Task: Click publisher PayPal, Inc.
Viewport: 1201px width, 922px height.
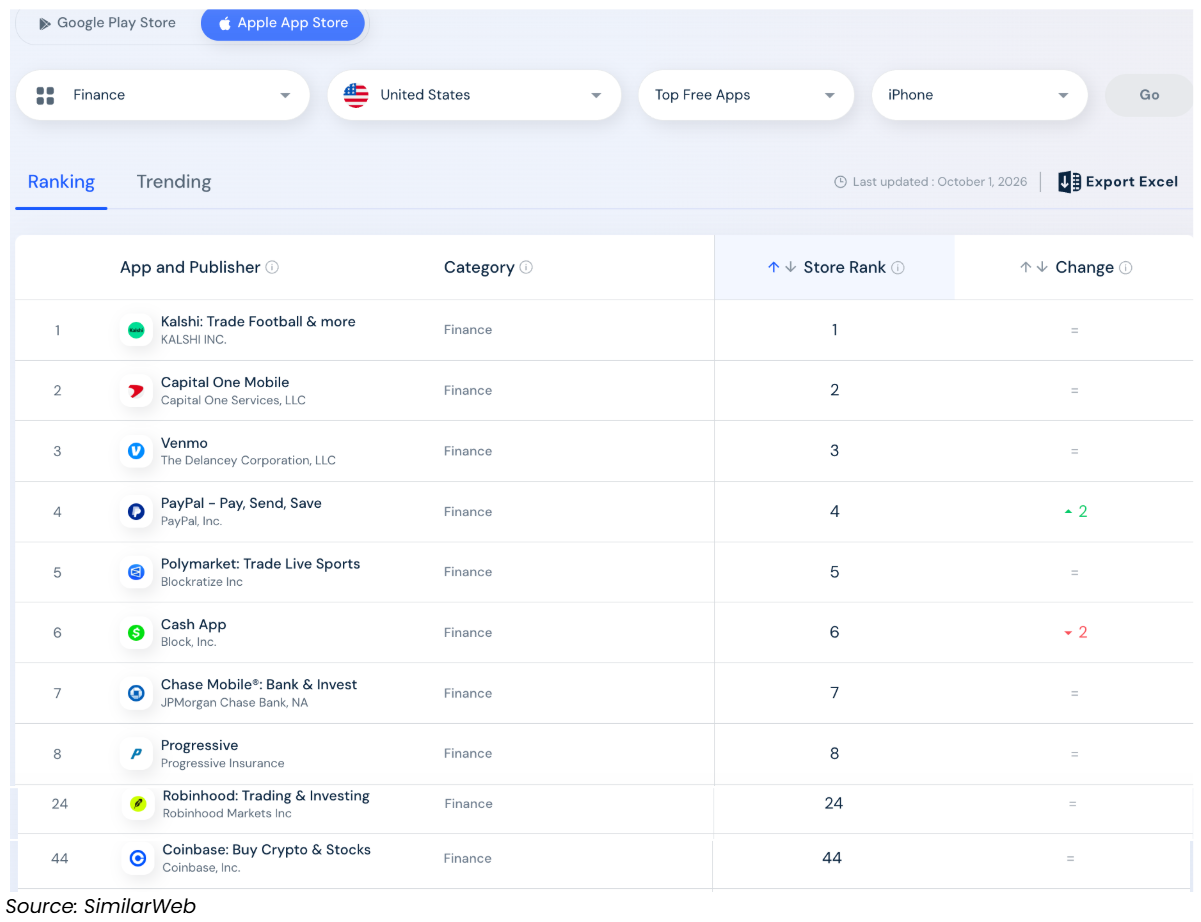Action: coord(191,521)
